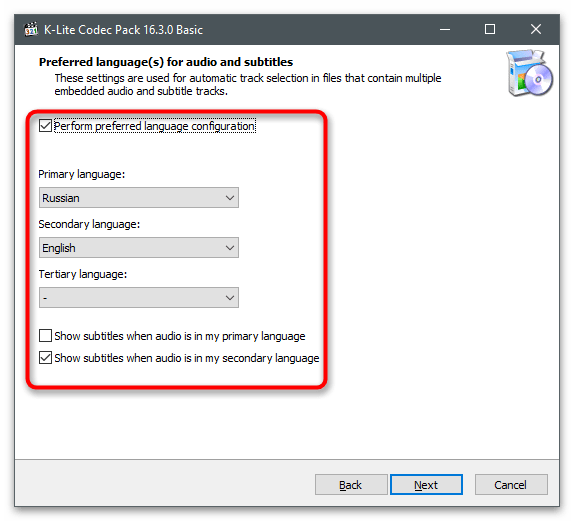574x521 pixels.
Task: Cancel the K-Lite installation
Action: [511, 485]
